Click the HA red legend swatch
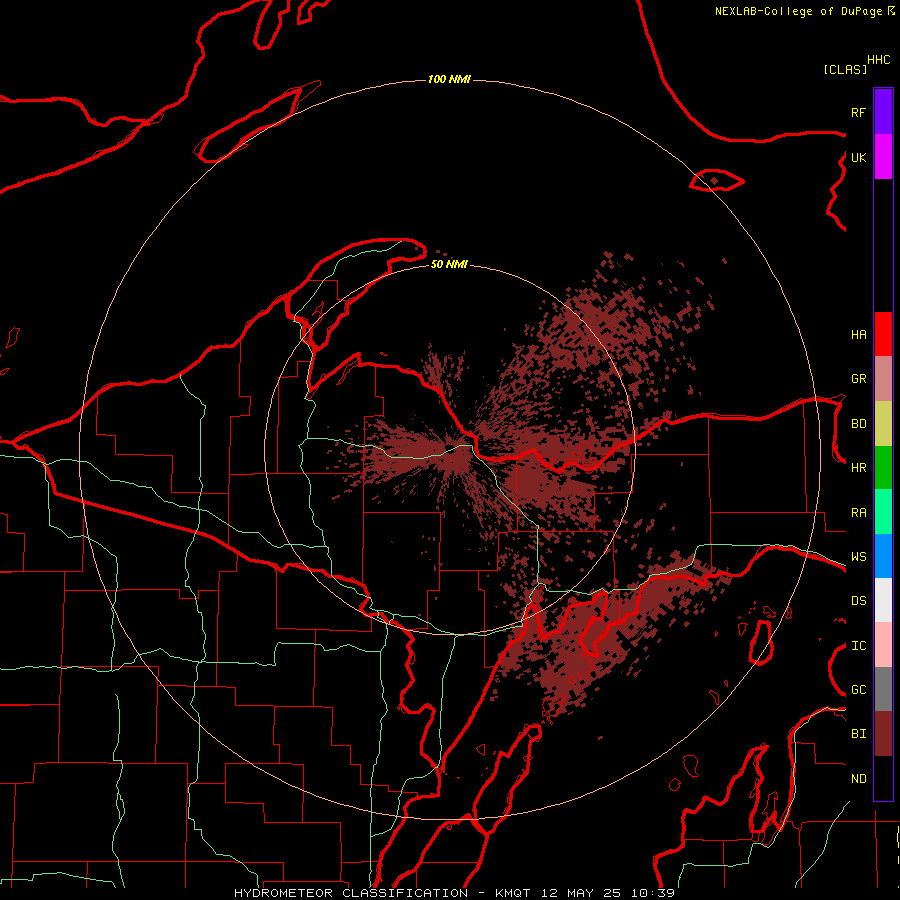Screen dimensions: 900x900 pos(883,334)
